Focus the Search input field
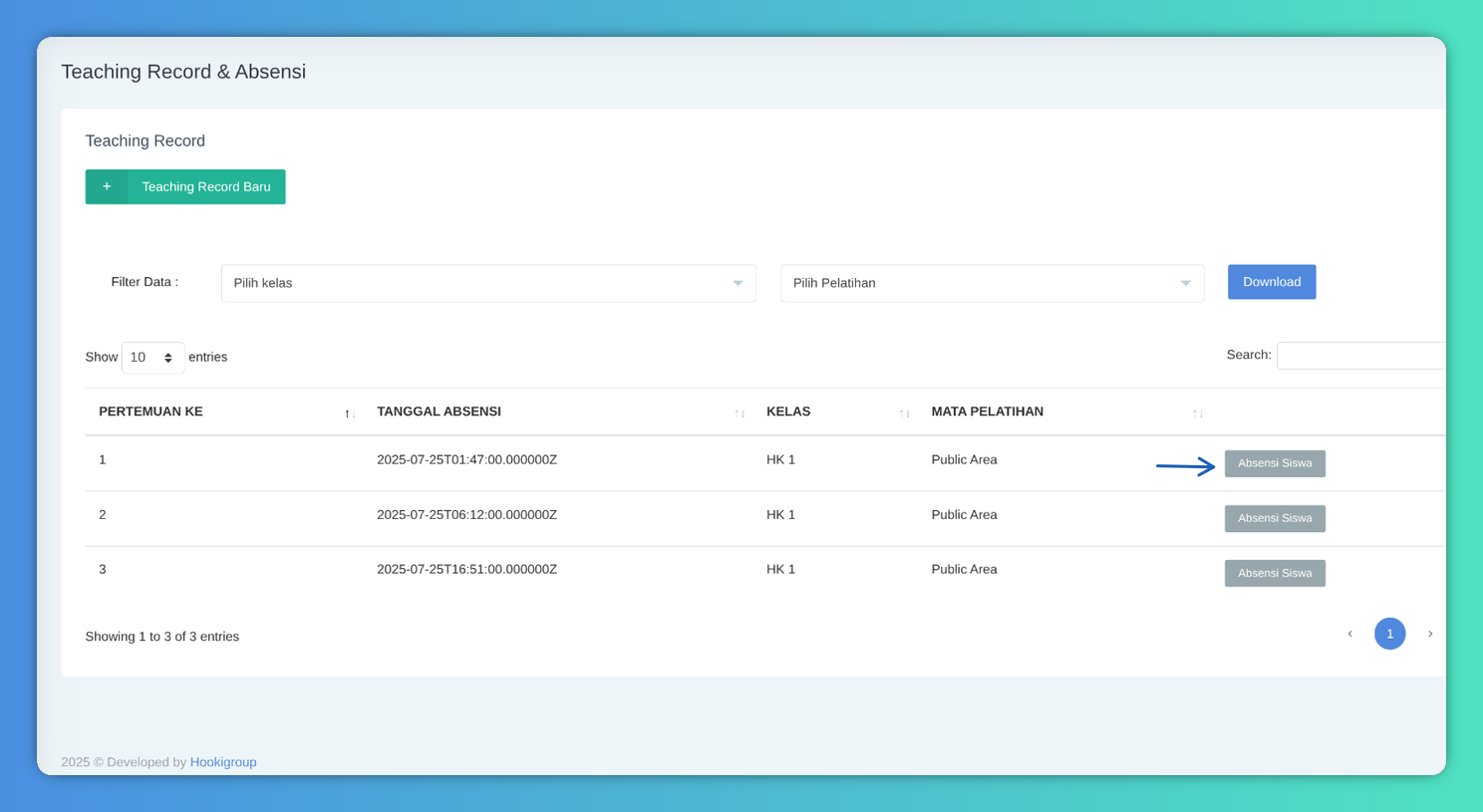The image size is (1483, 812). coord(1360,356)
